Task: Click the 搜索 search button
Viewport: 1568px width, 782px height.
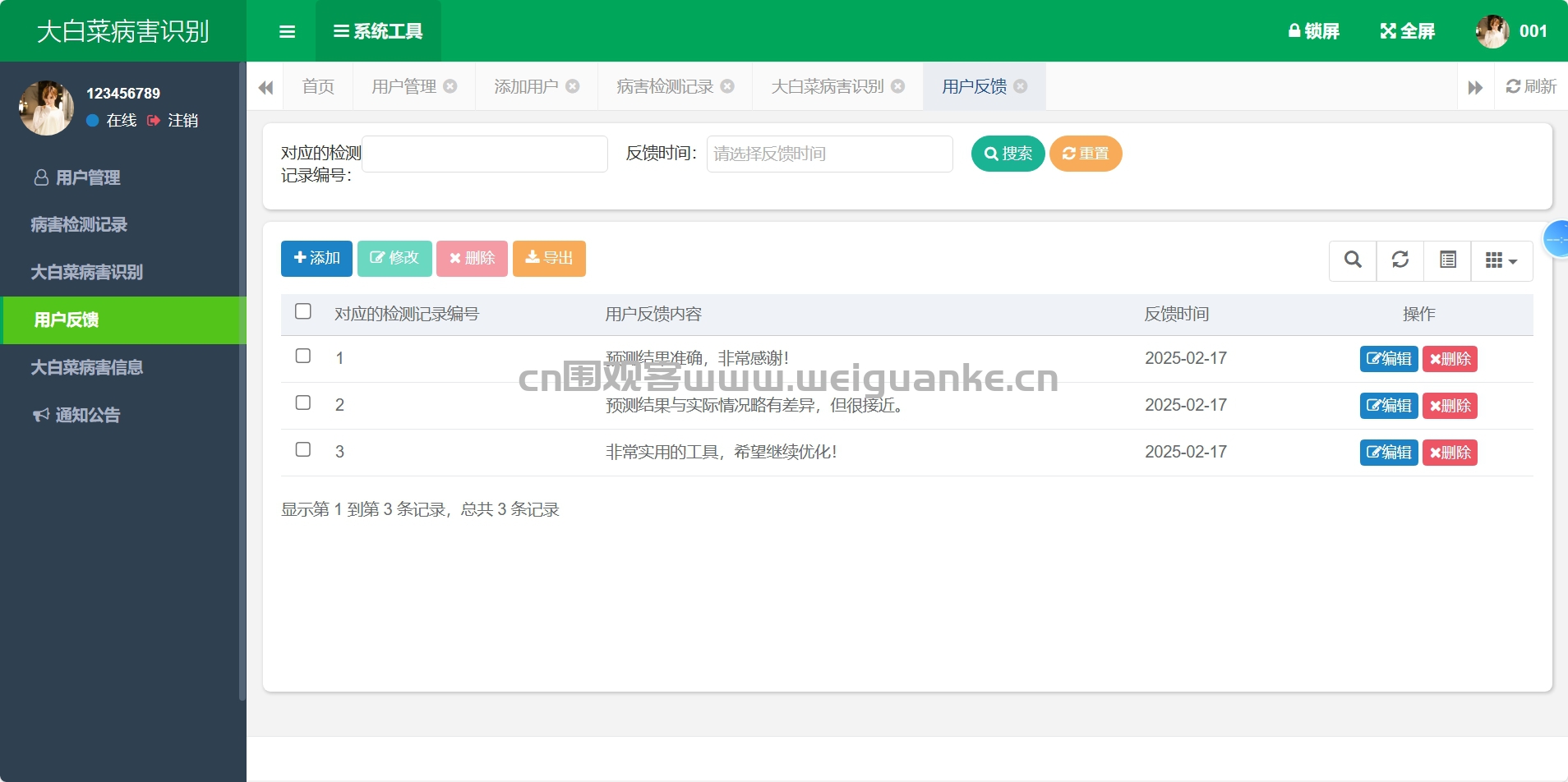Action: click(1008, 154)
